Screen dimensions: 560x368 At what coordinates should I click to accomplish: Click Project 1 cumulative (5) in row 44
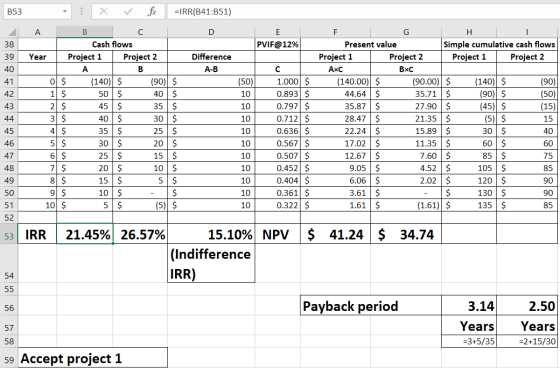pos(469,119)
